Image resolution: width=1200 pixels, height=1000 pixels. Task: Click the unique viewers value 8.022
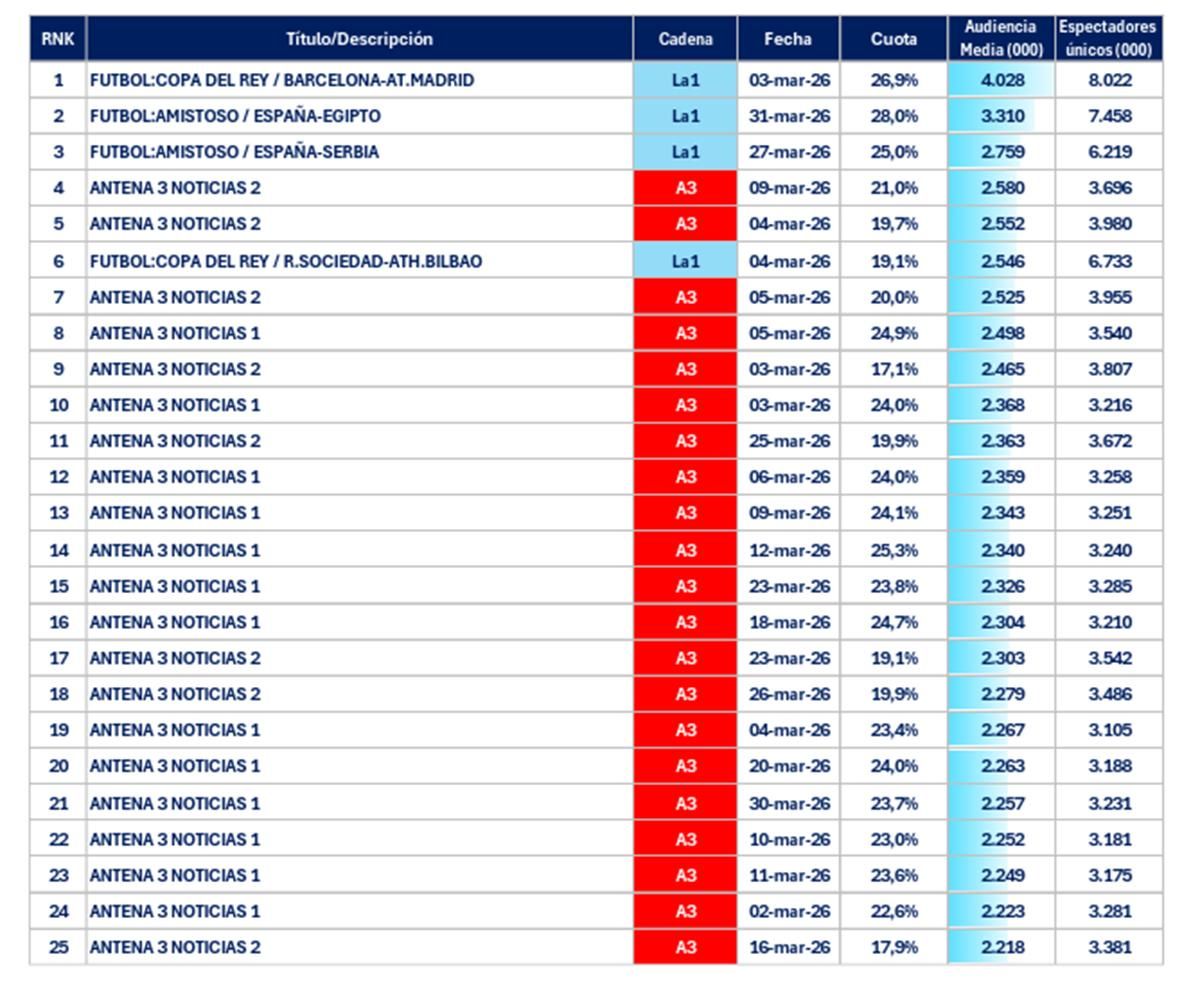pos(1109,80)
